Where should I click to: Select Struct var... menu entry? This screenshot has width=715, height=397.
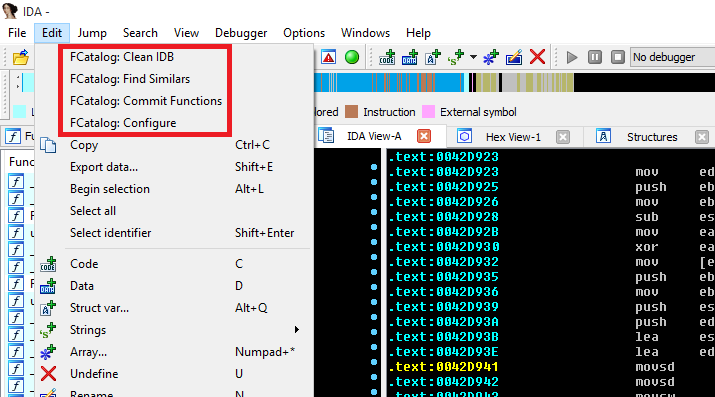point(174,308)
